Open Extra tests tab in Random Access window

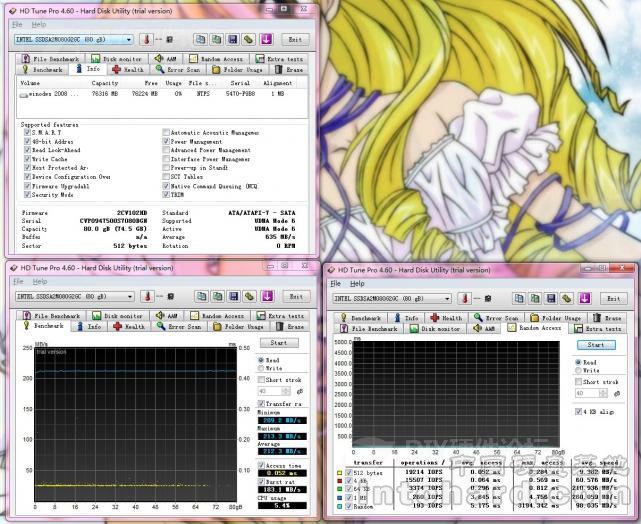[598, 329]
